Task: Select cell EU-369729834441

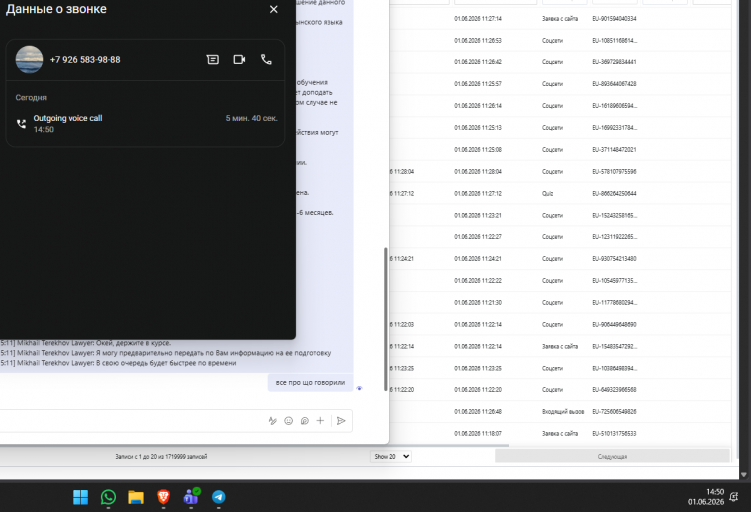Action: (x=614, y=62)
